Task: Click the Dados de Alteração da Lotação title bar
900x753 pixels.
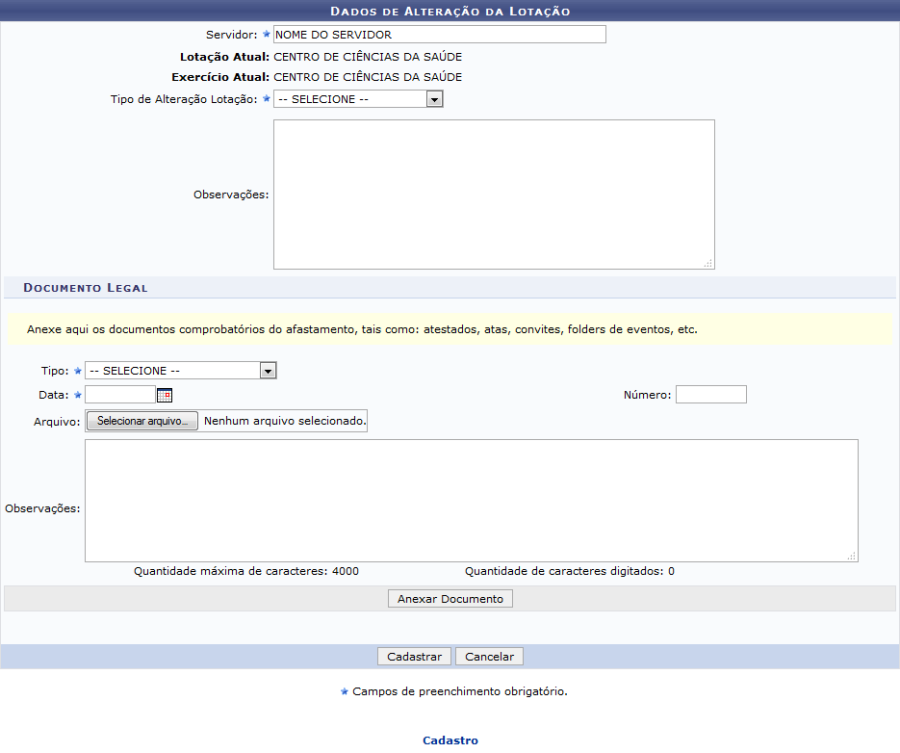Action: point(450,11)
